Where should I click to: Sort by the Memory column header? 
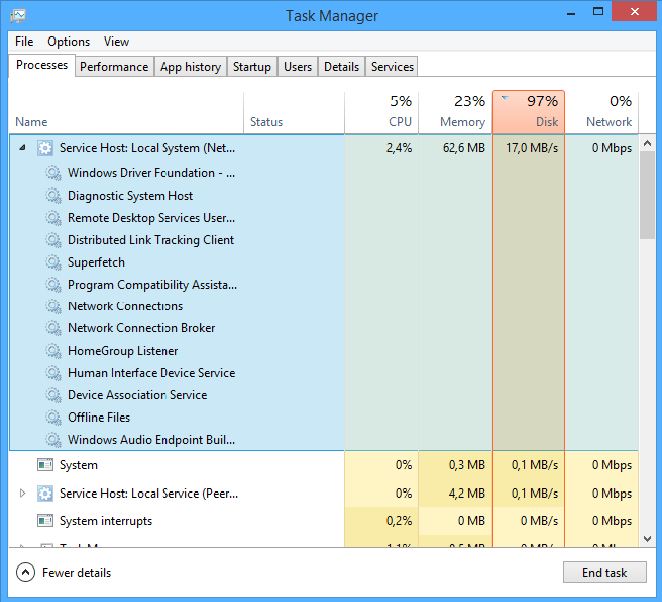tap(455, 112)
